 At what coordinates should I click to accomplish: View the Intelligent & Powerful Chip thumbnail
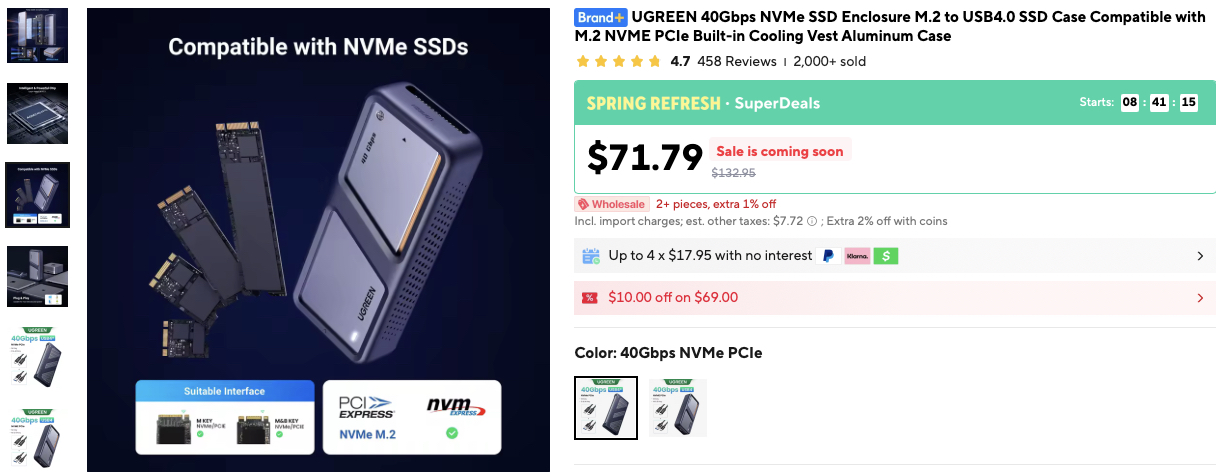coord(37,113)
